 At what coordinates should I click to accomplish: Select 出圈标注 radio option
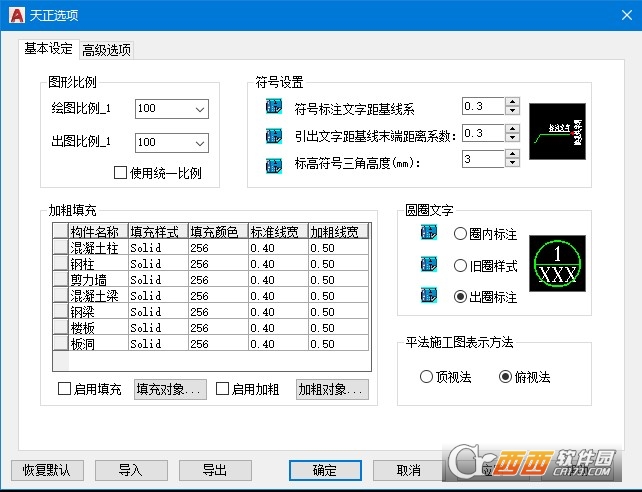[x=460, y=297]
